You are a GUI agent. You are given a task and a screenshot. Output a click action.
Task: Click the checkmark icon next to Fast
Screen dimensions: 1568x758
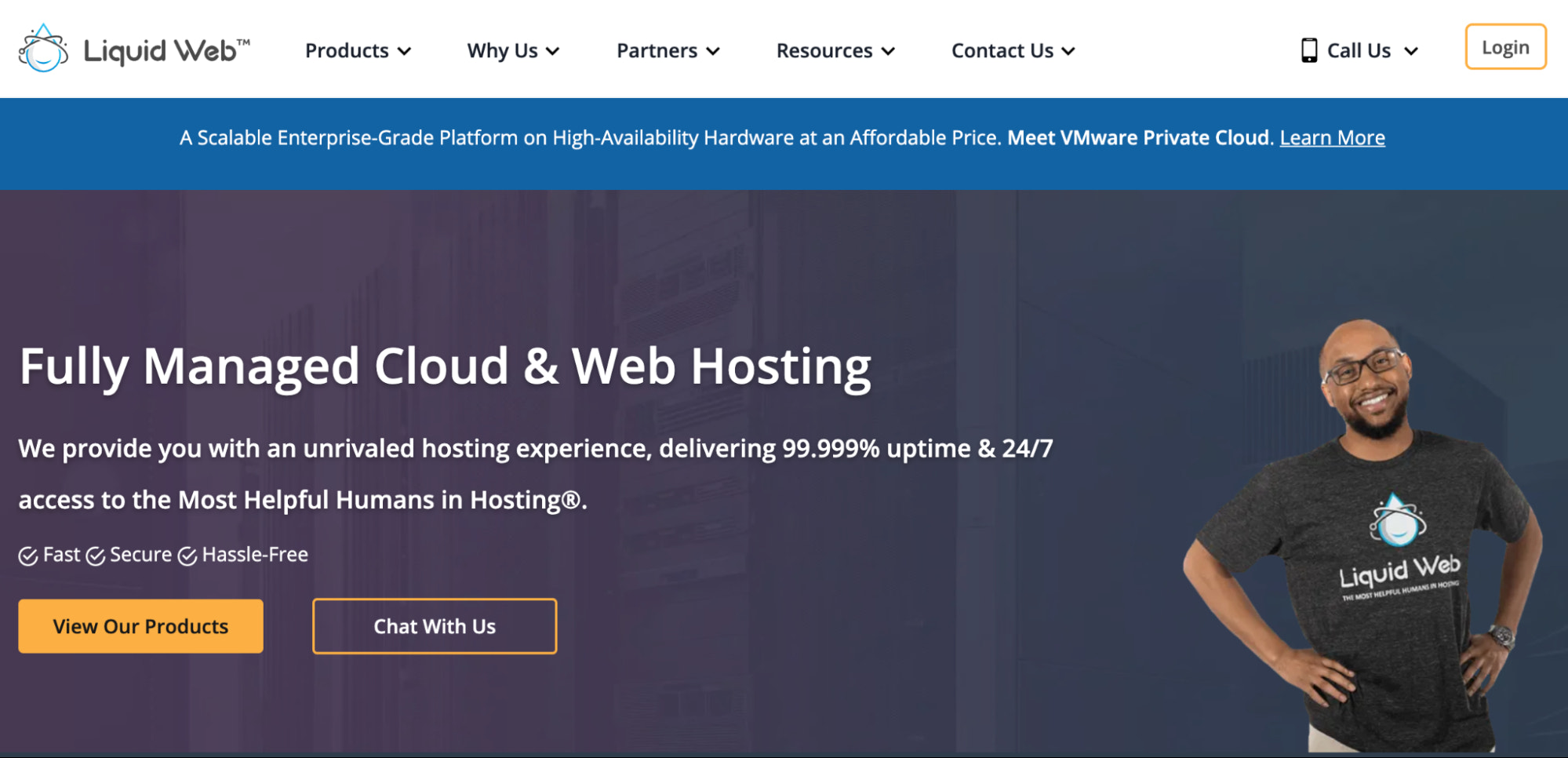[28, 556]
